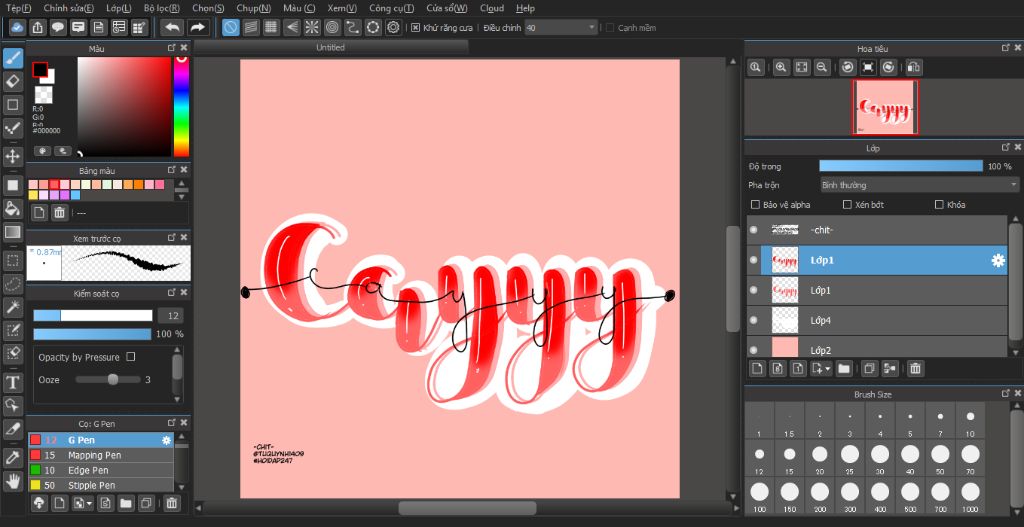1024x527 pixels.
Task: Select the Move tool
Action: (x=12, y=156)
